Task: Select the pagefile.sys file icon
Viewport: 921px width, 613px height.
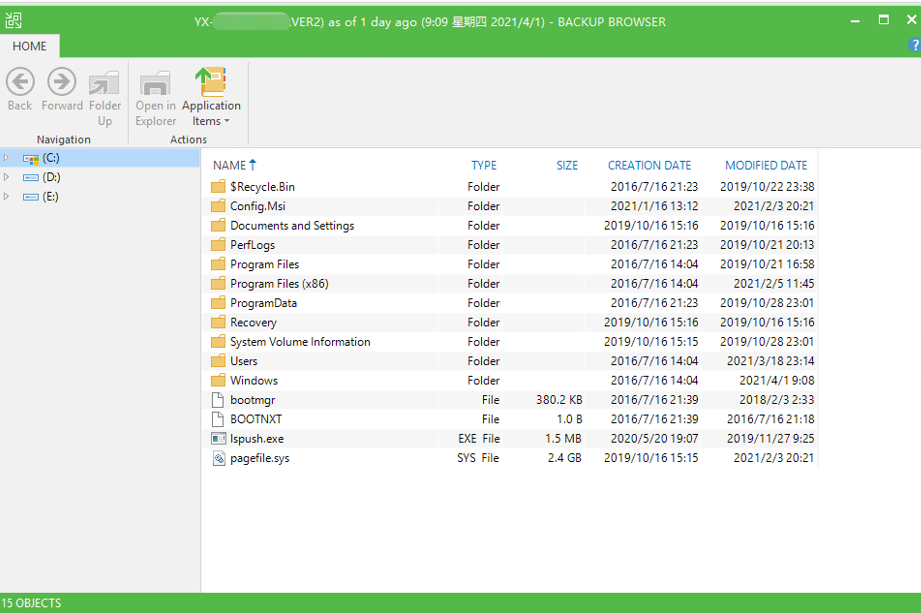Action: pos(219,458)
